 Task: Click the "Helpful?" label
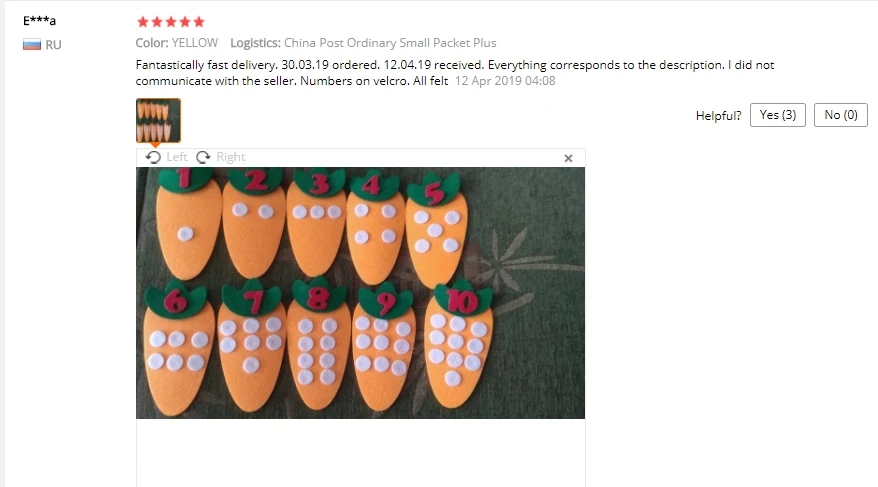coord(718,116)
